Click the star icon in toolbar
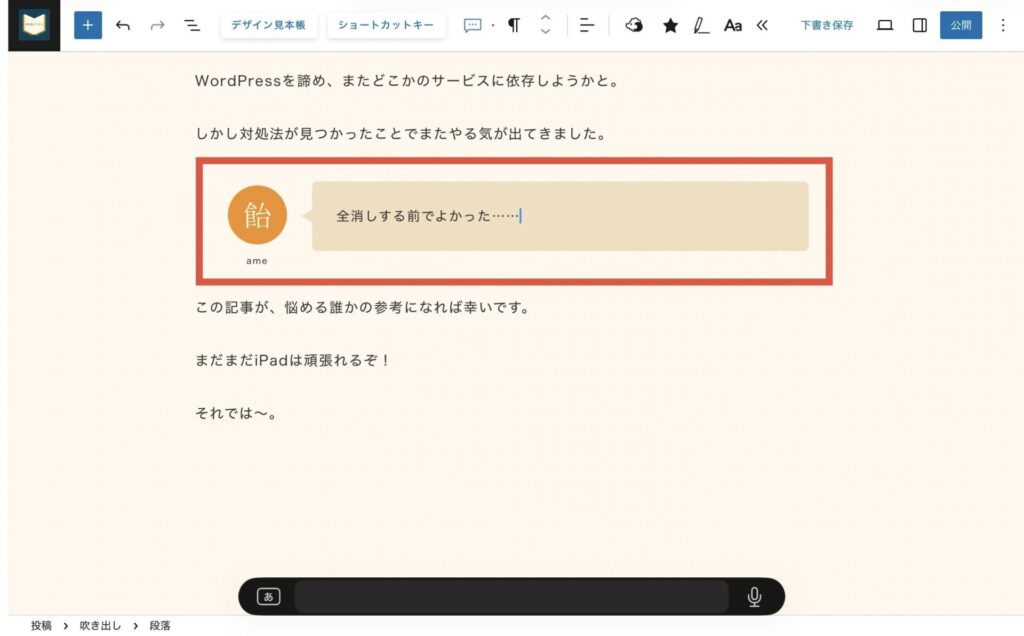 pos(670,25)
